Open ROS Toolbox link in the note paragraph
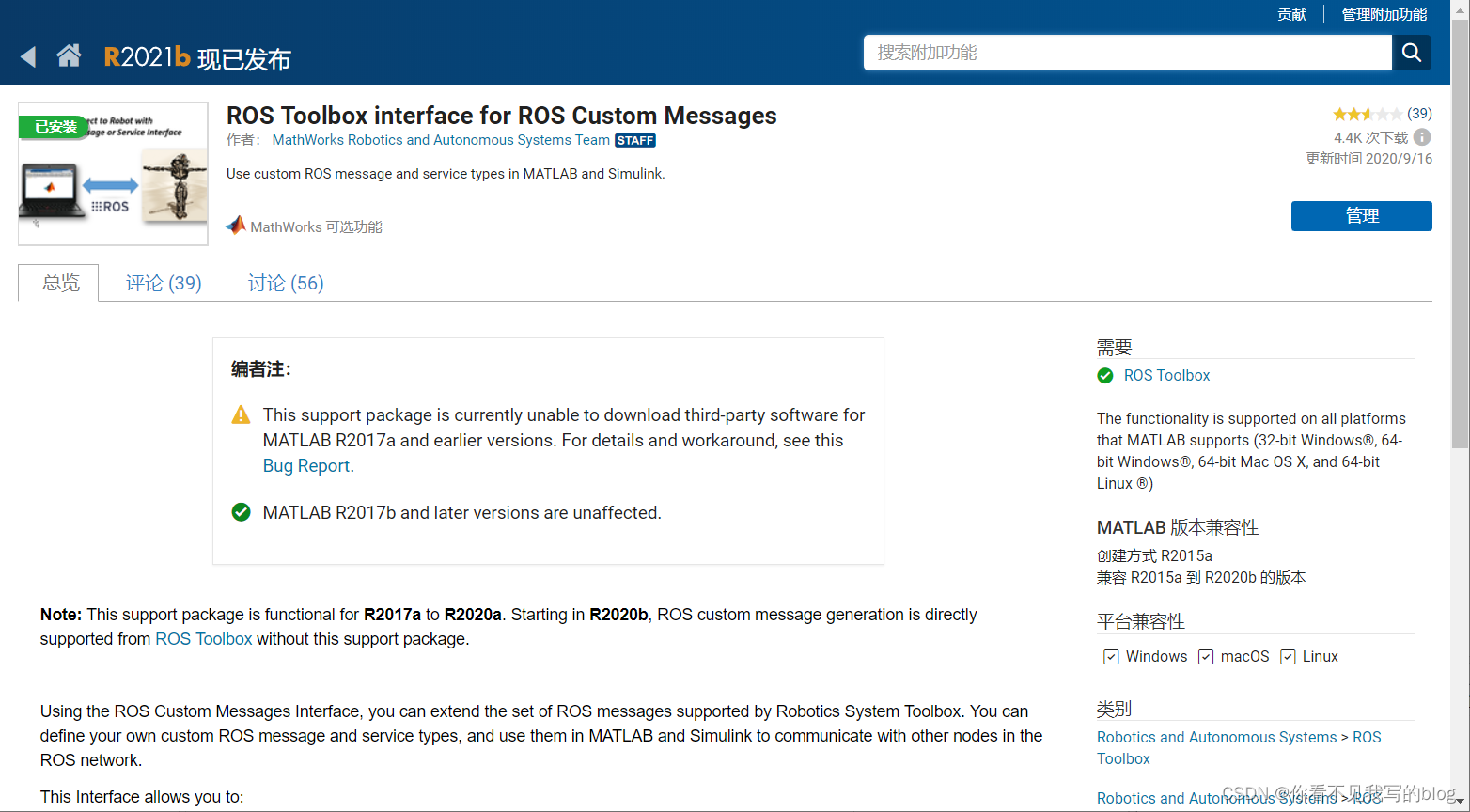Viewport: 1470px width, 812px height. 204,639
